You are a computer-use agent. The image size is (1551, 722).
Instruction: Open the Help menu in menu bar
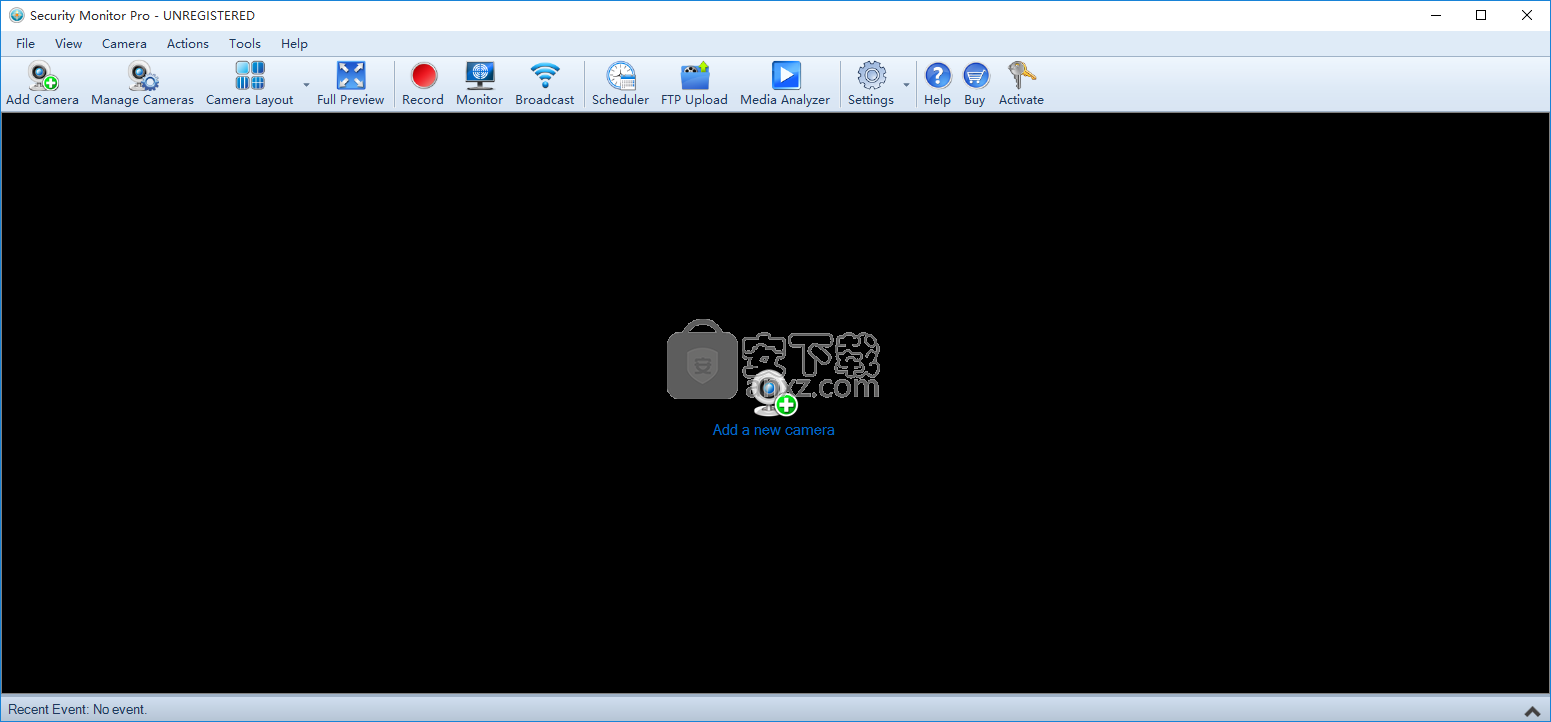pyautogui.click(x=294, y=44)
